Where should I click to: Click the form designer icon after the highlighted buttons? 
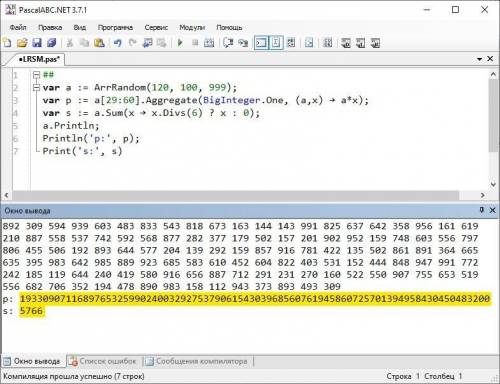[x=291, y=43]
